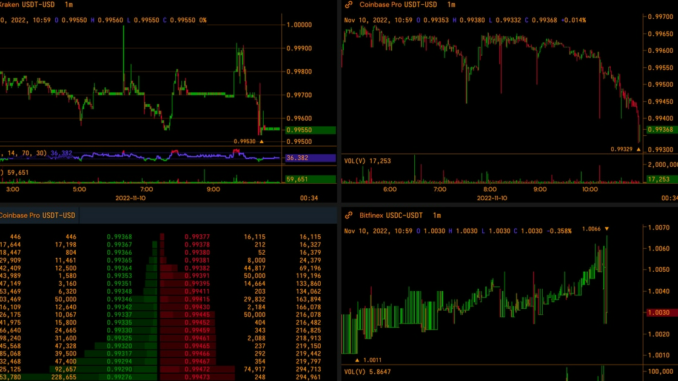Image resolution: width=678 pixels, height=381 pixels.
Task: Open the Coinbase Pro USDT-USD order book tab
Action: (38, 215)
